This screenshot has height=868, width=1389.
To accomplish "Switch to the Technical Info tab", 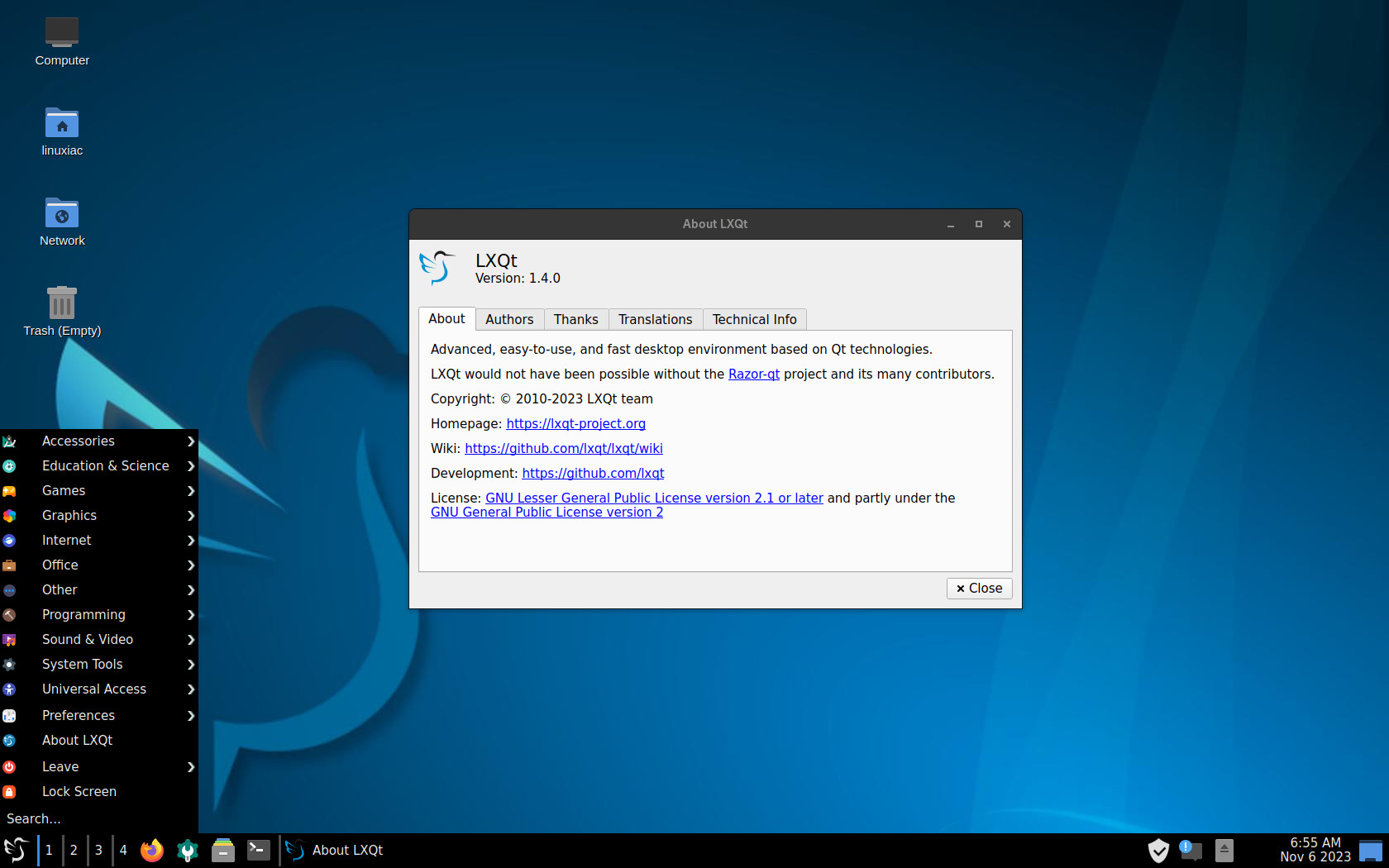I will tap(754, 320).
